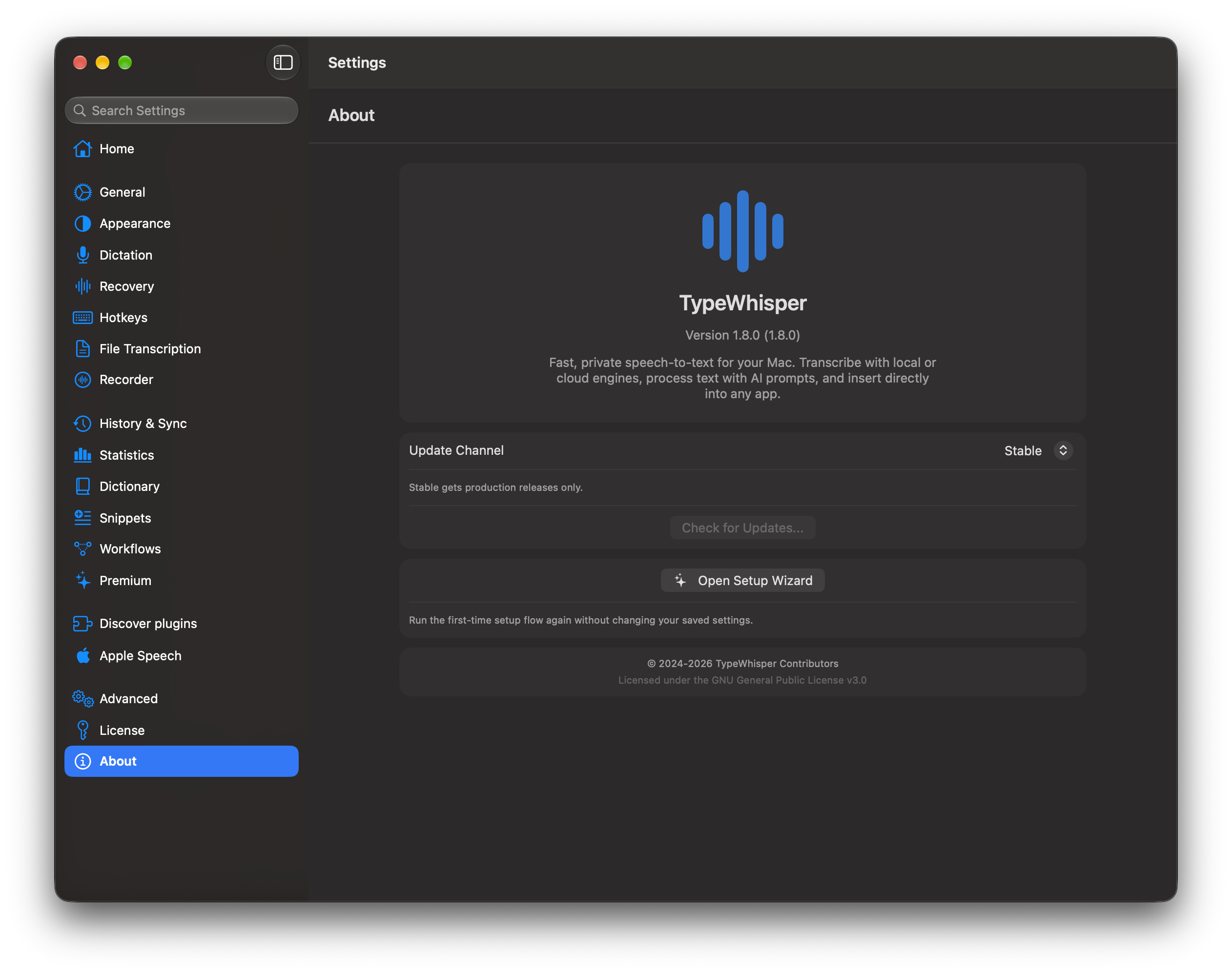Open General via its gear icon

82,192
